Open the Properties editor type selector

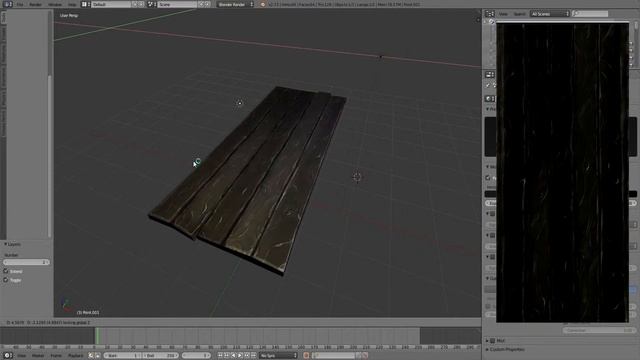490,74
